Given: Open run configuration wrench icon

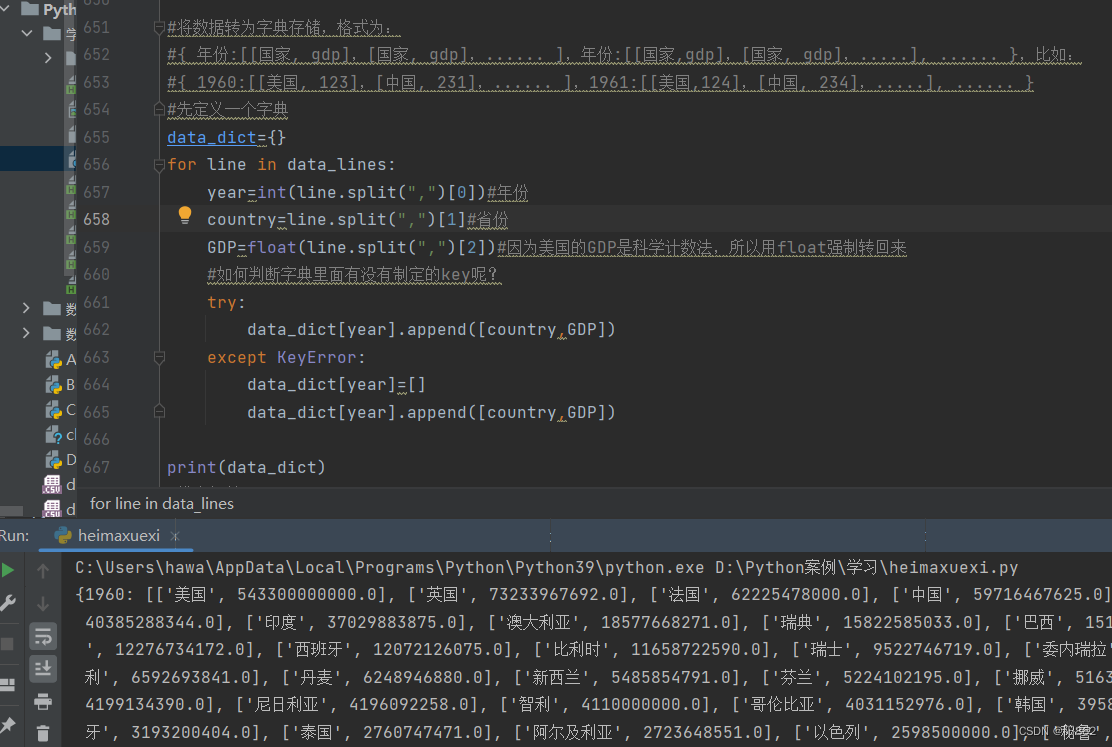Looking at the screenshot, I should pyautogui.click(x=7, y=603).
